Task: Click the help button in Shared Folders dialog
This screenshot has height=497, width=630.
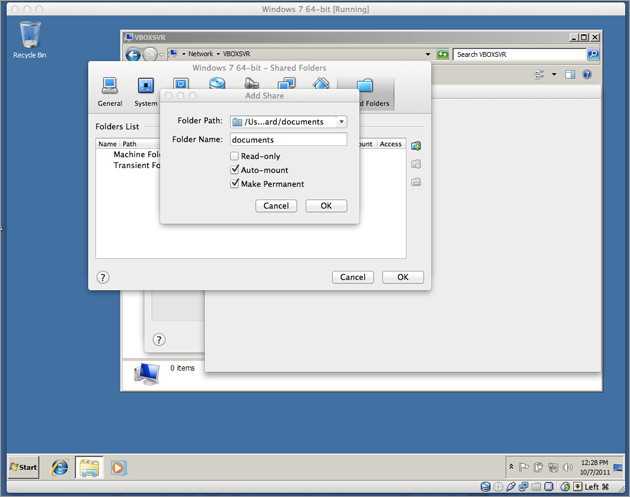Action: tap(103, 277)
